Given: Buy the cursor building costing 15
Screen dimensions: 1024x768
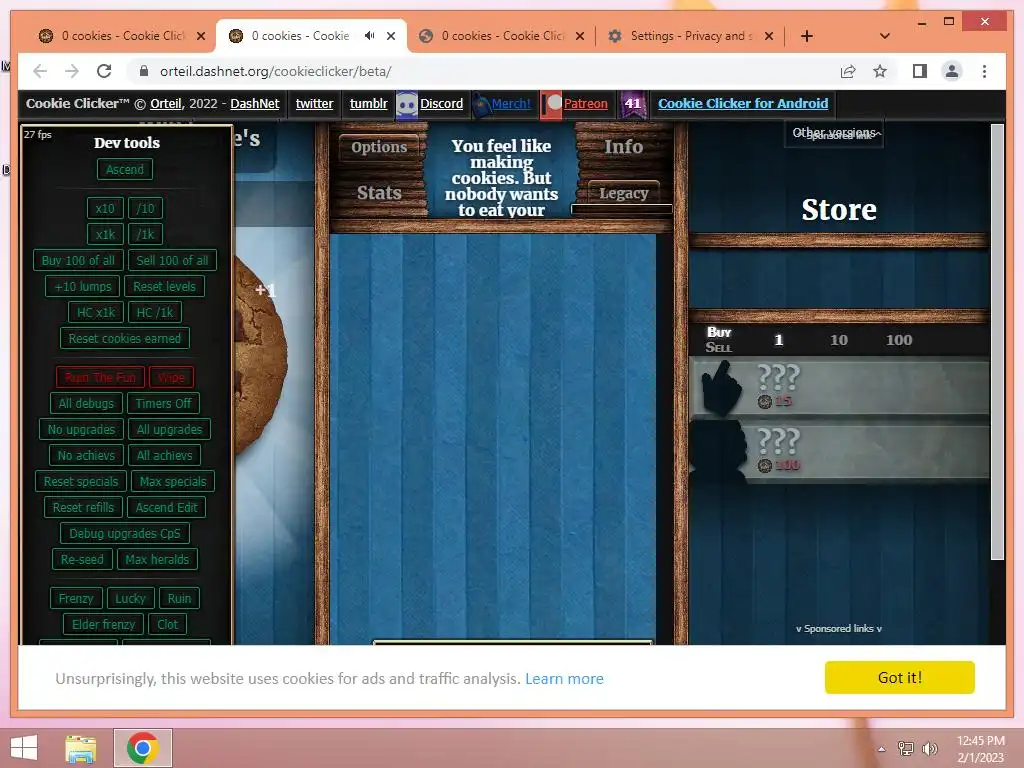Looking at the screenshot, I should click(839, 387).
